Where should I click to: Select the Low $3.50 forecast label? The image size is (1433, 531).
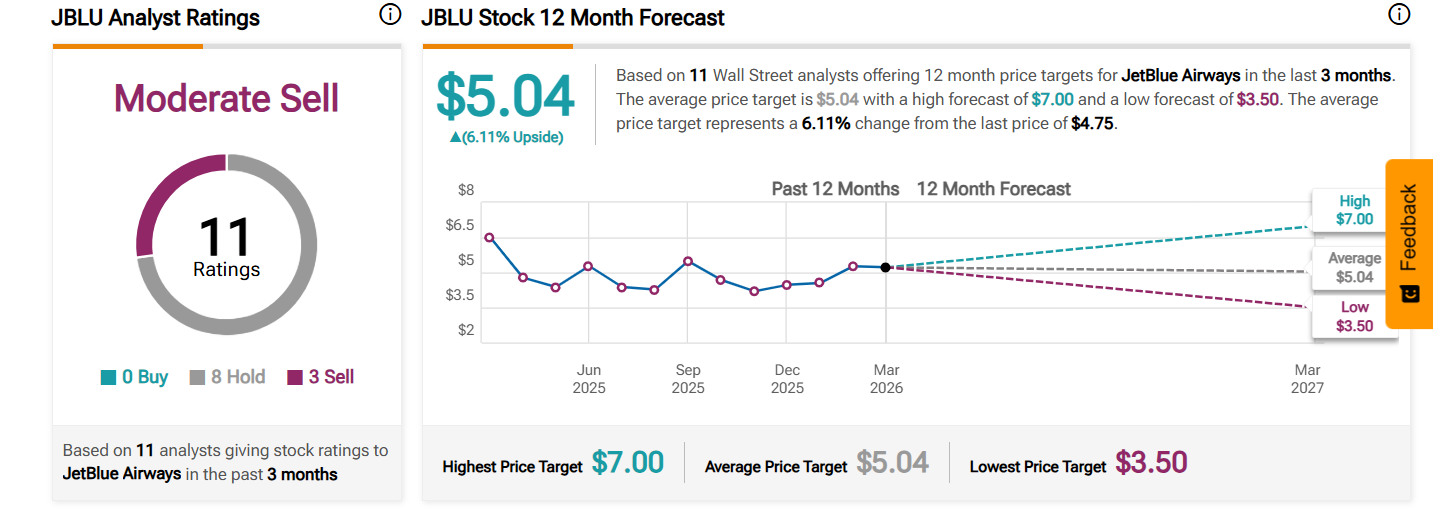click(1354, 316)
